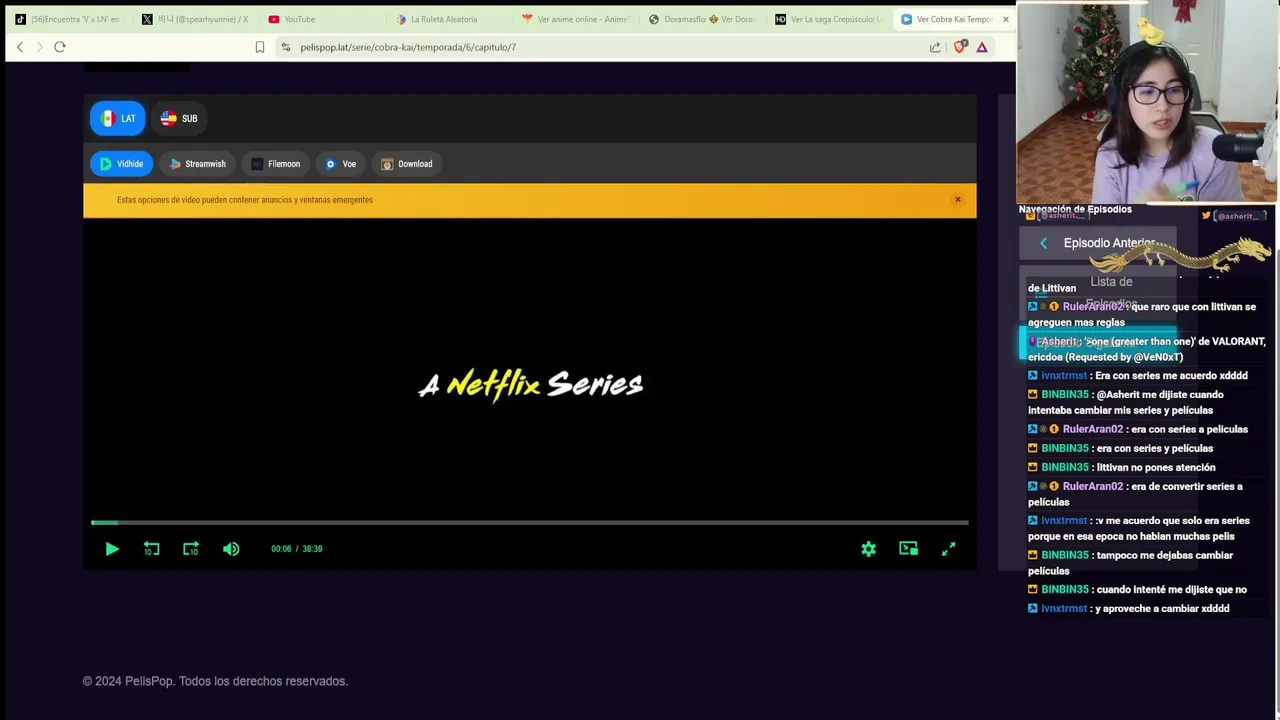Enter fullscreen with the expand icon
Viewport: 1280px width, 720px height.
pyautogui.click(x=948, y=549)
